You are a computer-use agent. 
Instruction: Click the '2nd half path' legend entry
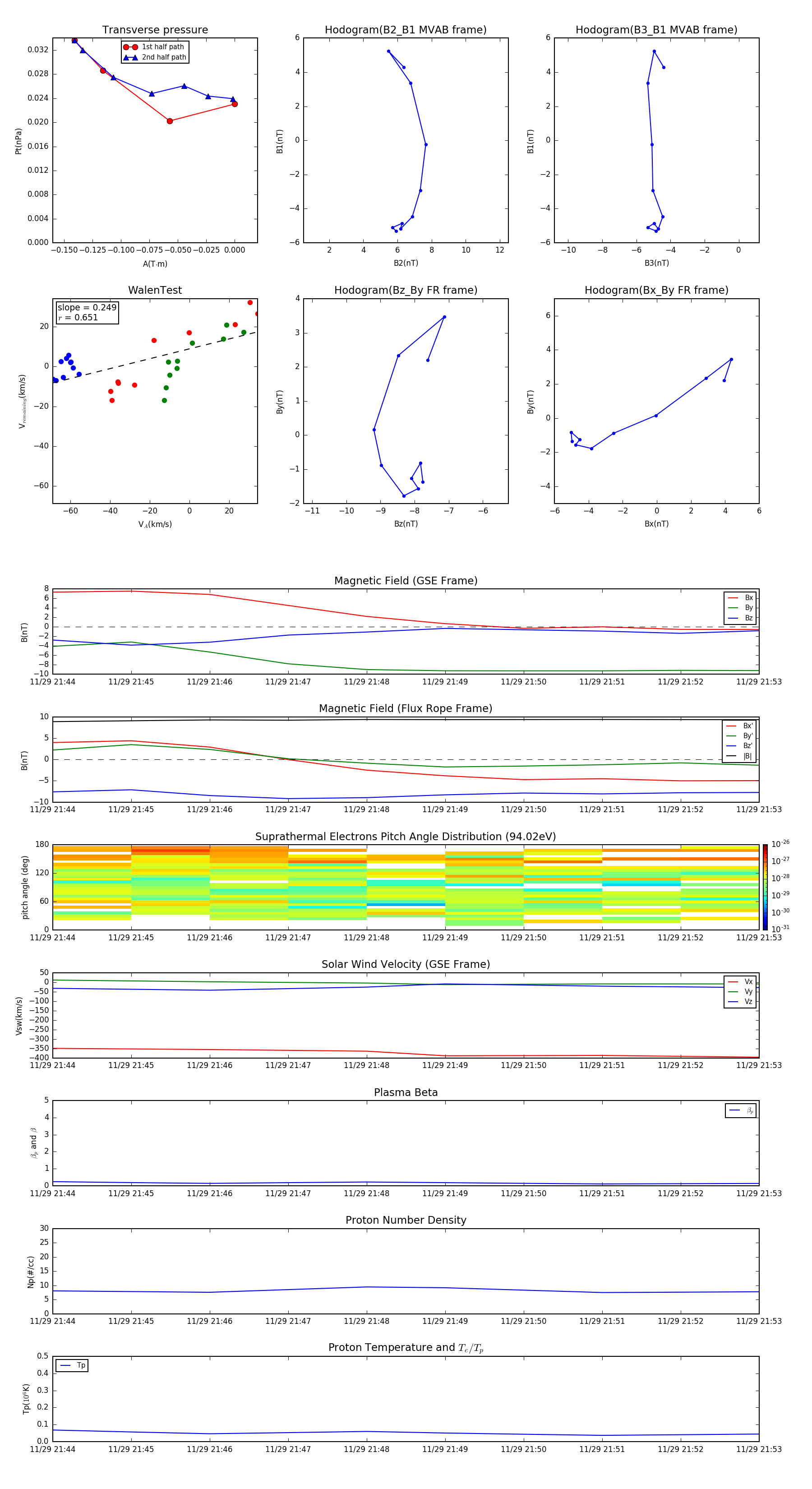point(156,57)
